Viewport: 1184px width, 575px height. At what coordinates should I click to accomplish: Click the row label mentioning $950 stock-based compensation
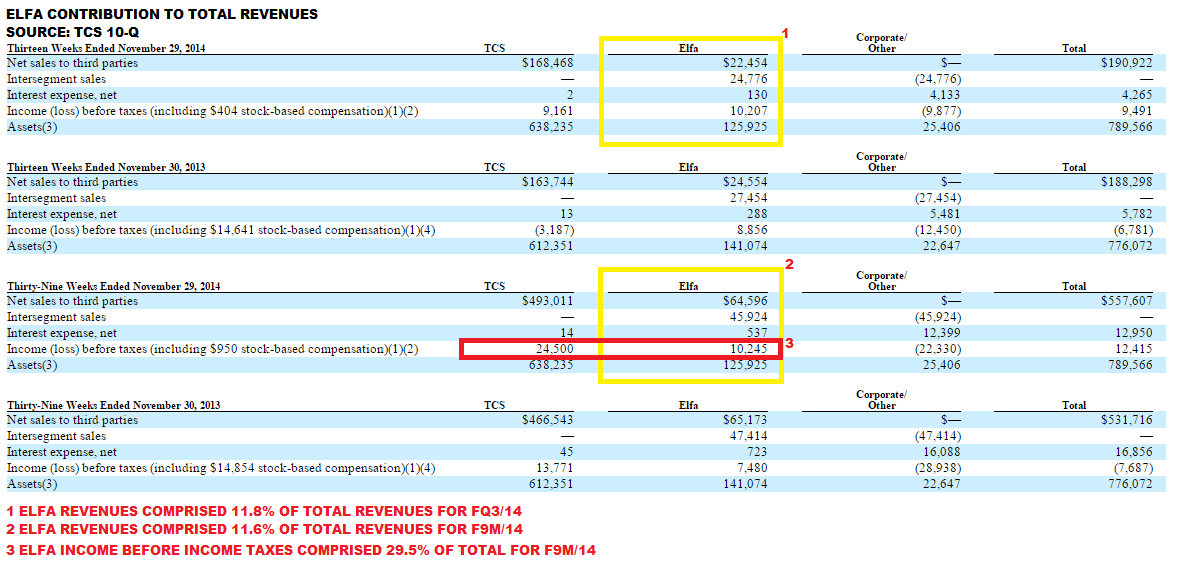213,349
